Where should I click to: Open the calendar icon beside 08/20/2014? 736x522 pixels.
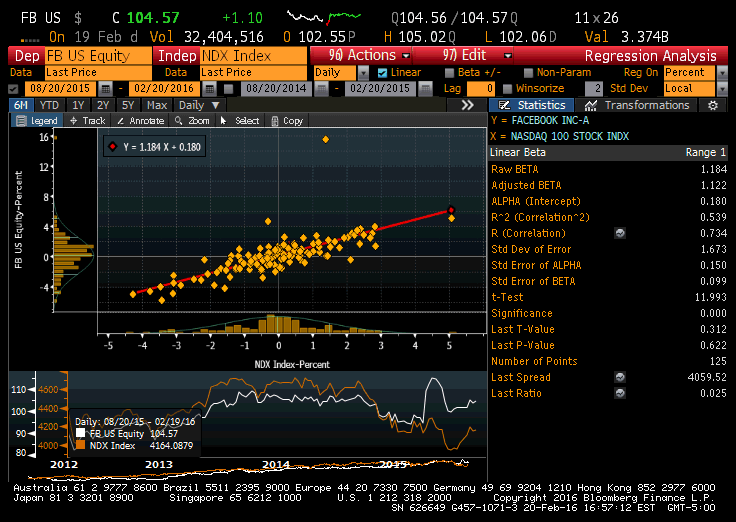pos(322,89)
